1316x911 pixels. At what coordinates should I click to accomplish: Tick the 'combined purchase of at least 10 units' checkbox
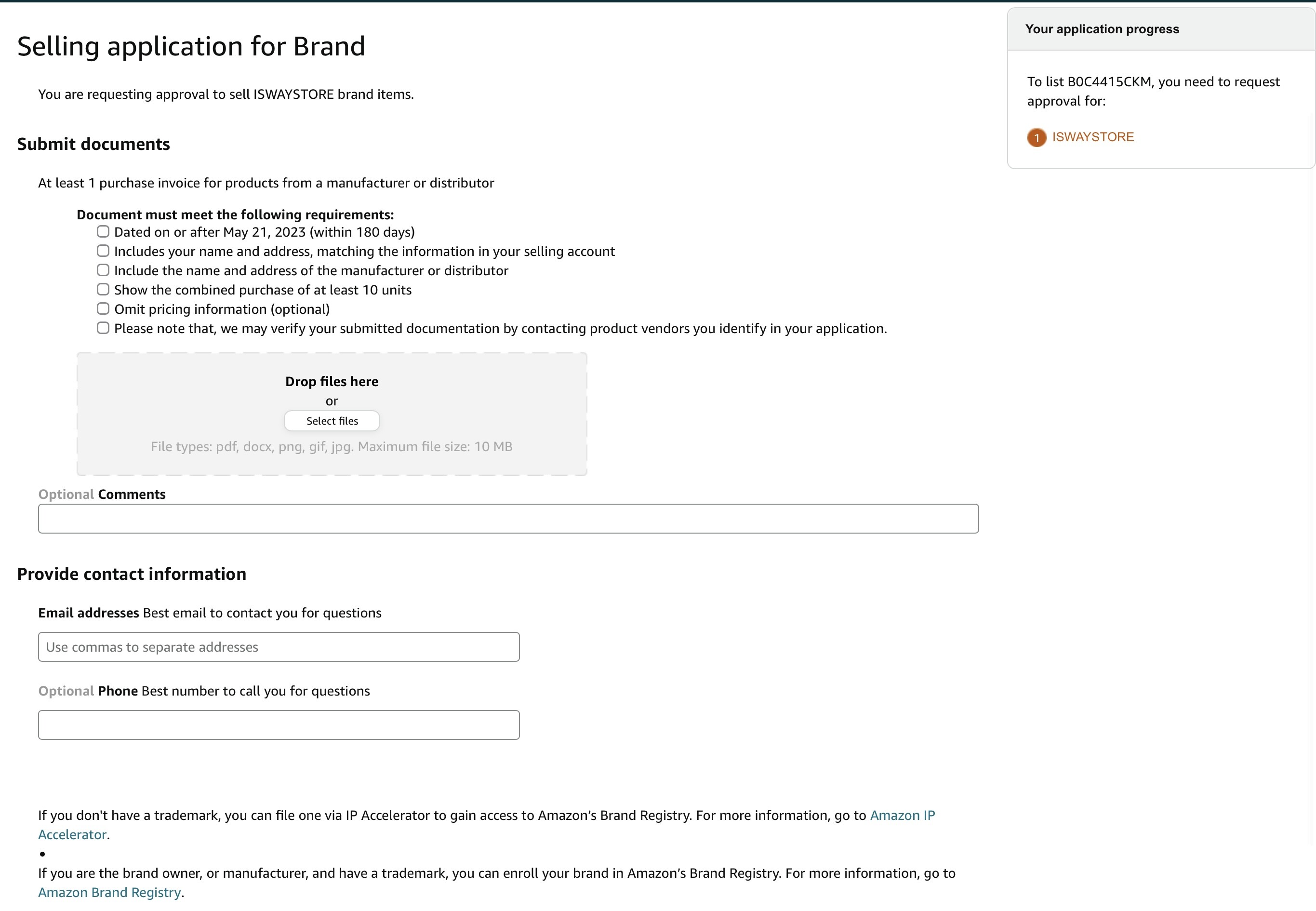pyautogui.click(x=103, y=289)
